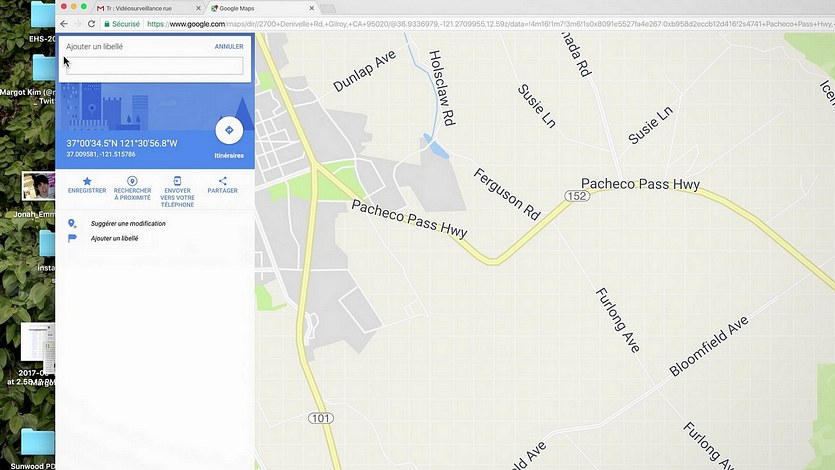The height and width of the screenshot is (470, 835).
Task: Click the Partager share icon
Action: 223,181
